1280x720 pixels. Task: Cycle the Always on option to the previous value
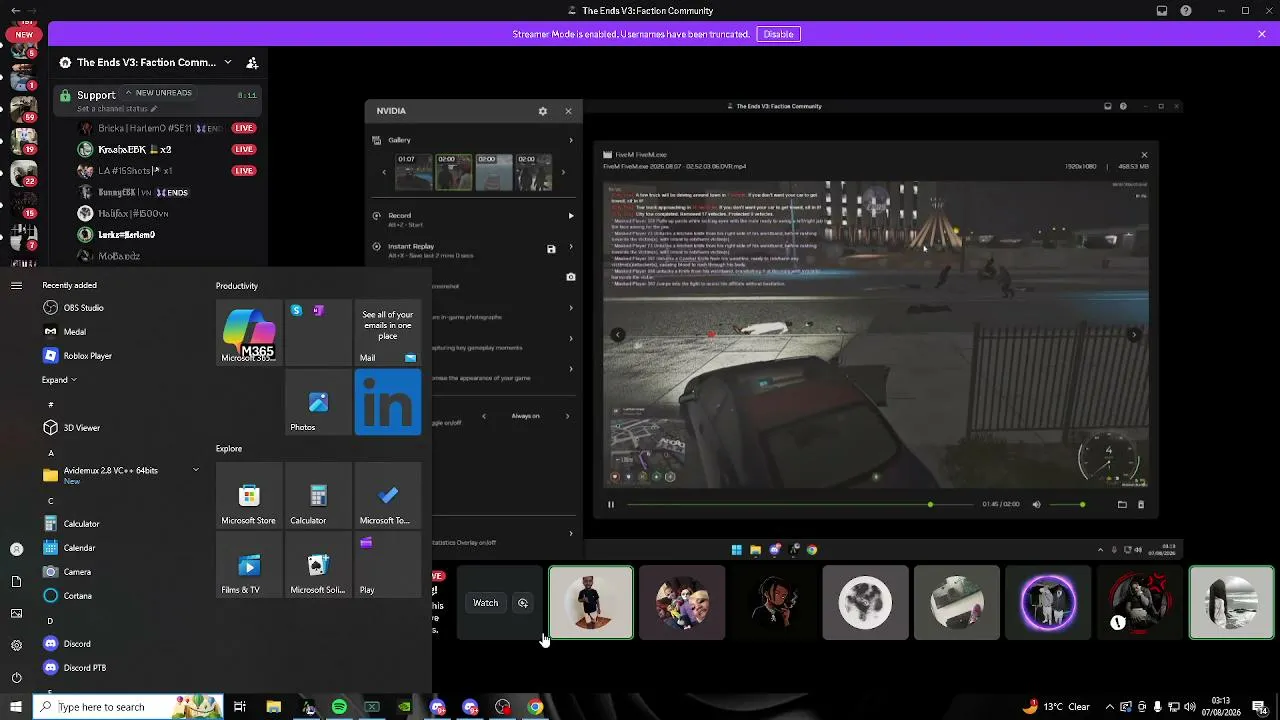(x=484, y=416)
